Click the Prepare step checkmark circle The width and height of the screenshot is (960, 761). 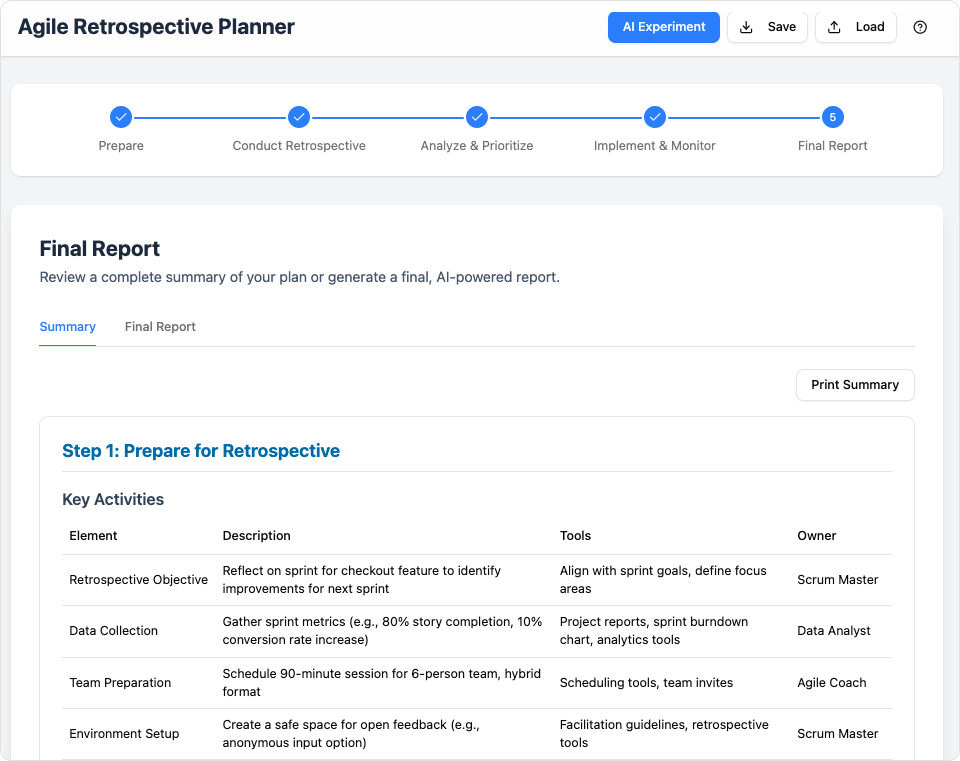coord(121,117)
